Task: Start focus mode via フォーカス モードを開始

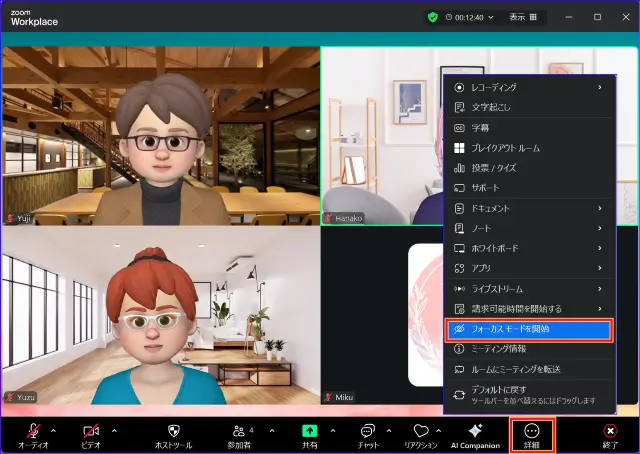Action: coord(529,329)
